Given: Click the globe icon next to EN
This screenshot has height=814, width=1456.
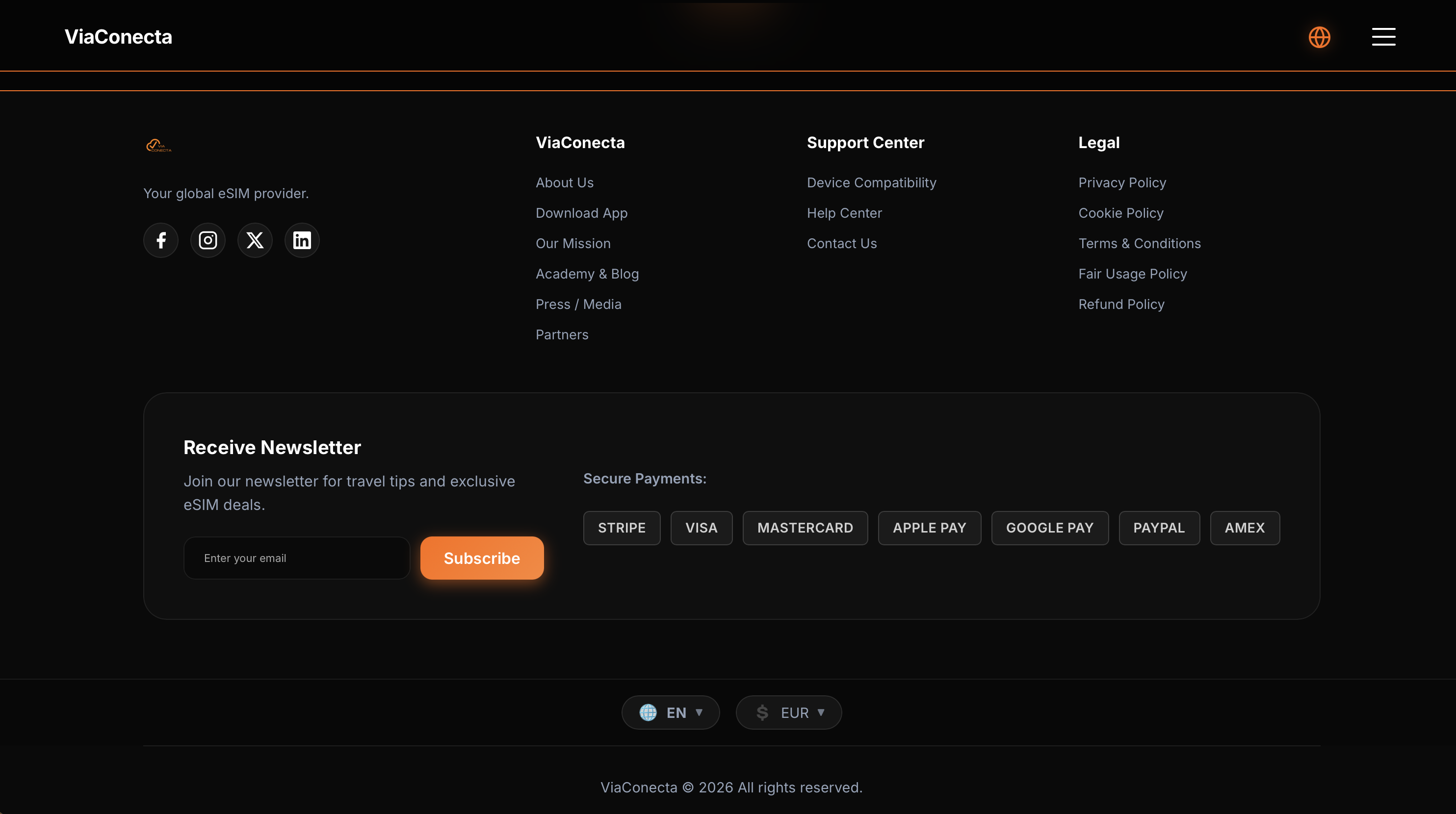Looking at the screenshot, I should 649,712.
